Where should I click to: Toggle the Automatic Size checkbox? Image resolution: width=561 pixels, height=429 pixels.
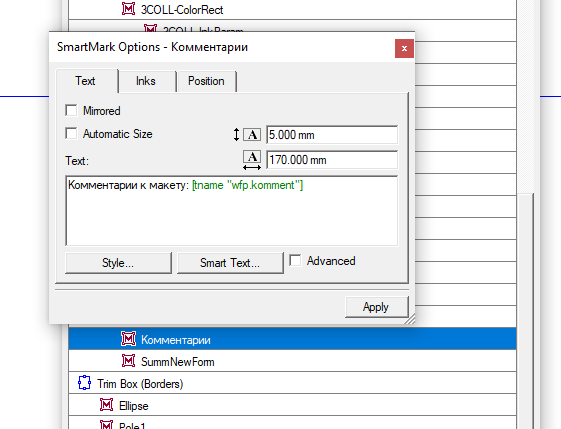(71, 133)
